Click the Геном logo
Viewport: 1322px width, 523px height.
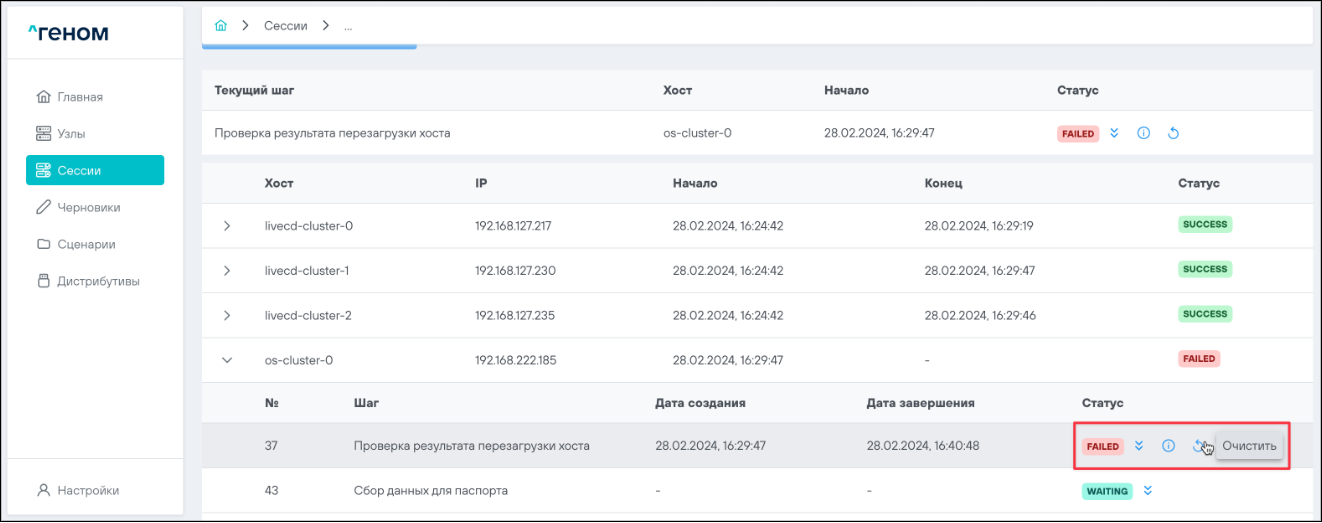point(68,34)
